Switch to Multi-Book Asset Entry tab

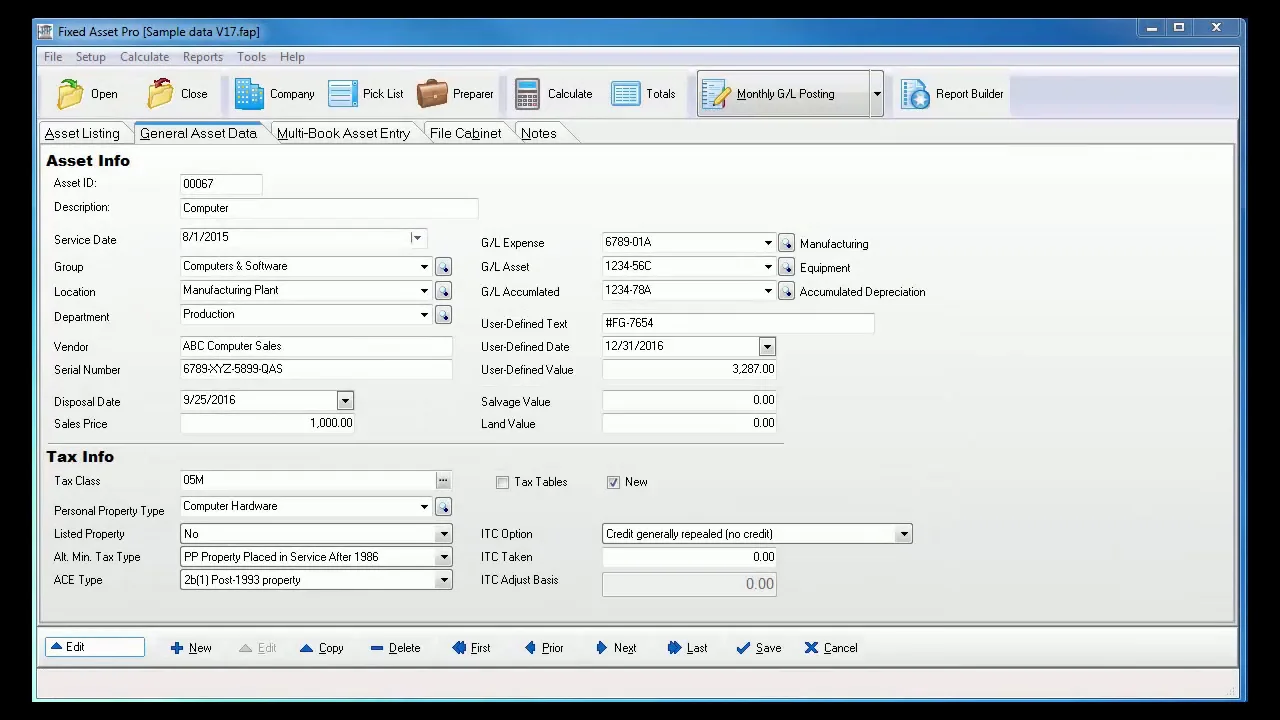click(x=343, y=133)
